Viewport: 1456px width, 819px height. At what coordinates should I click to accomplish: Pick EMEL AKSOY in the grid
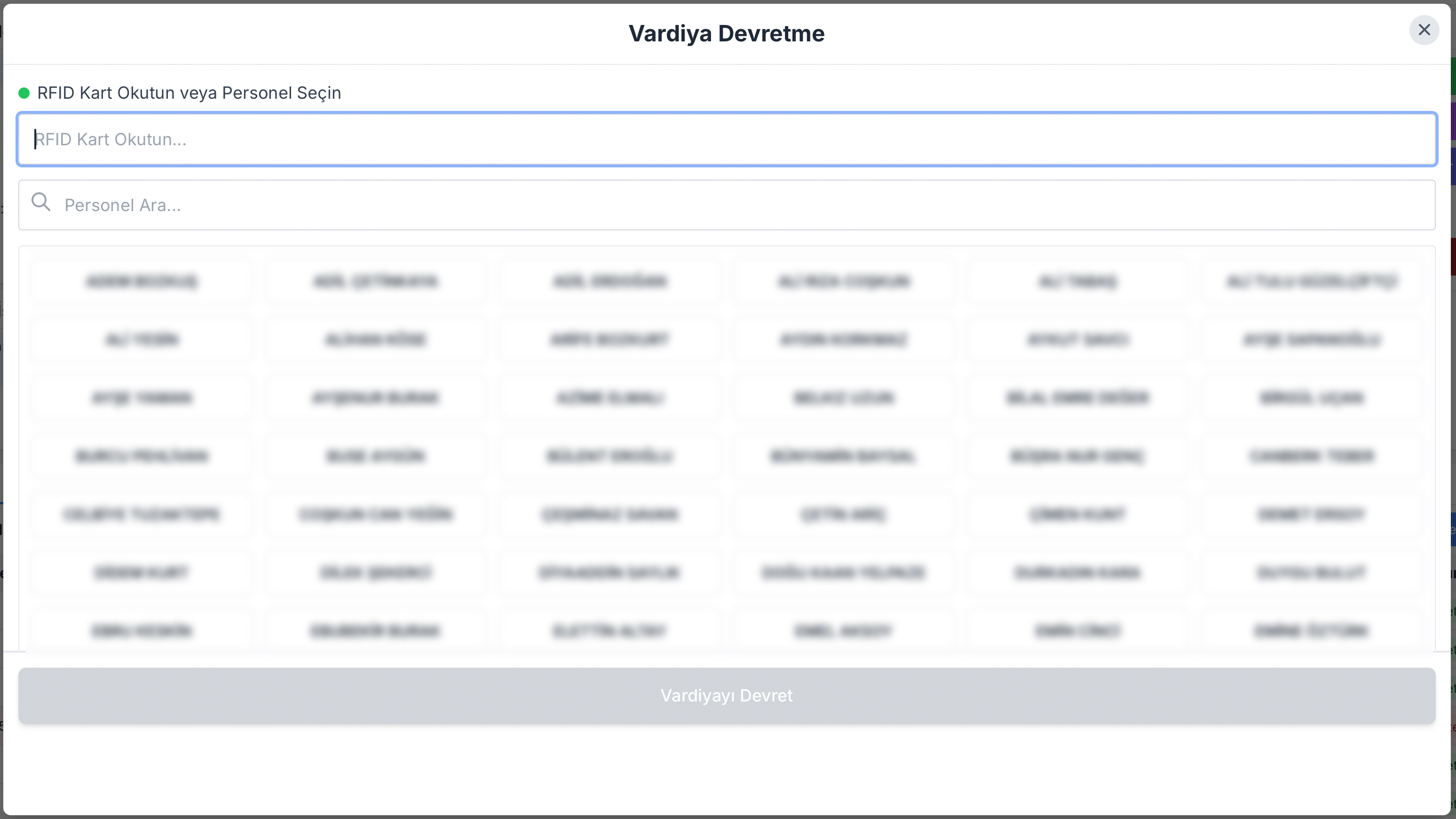coord(843,631)
